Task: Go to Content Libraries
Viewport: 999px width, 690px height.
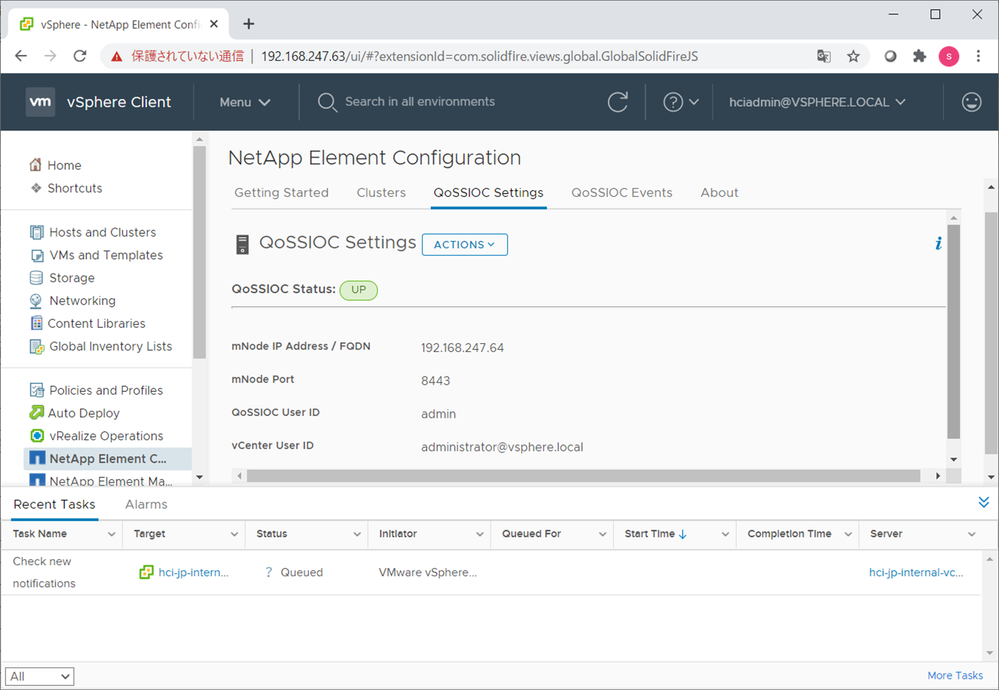Action: 96,323
